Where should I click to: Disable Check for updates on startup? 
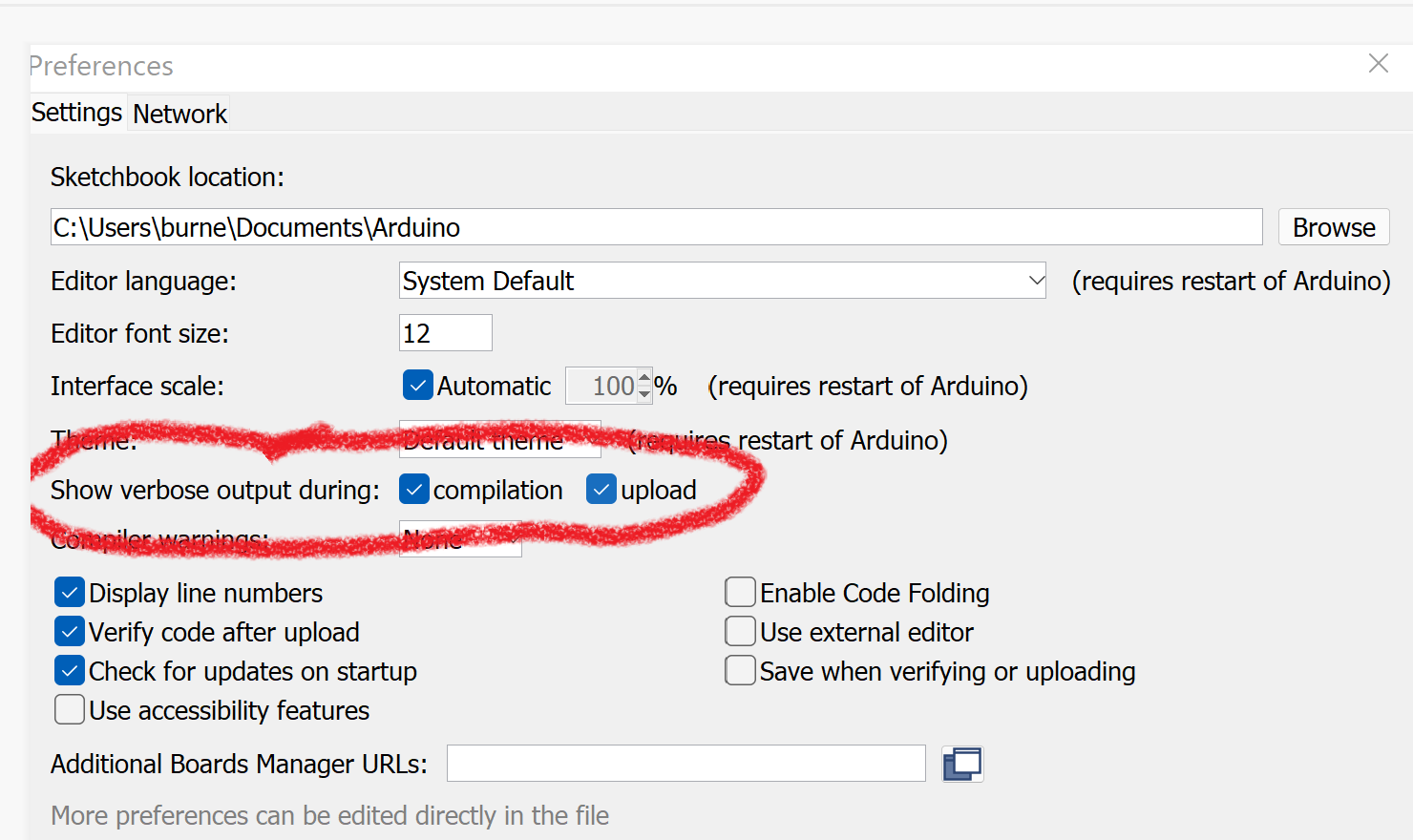[x=70, y=671]
